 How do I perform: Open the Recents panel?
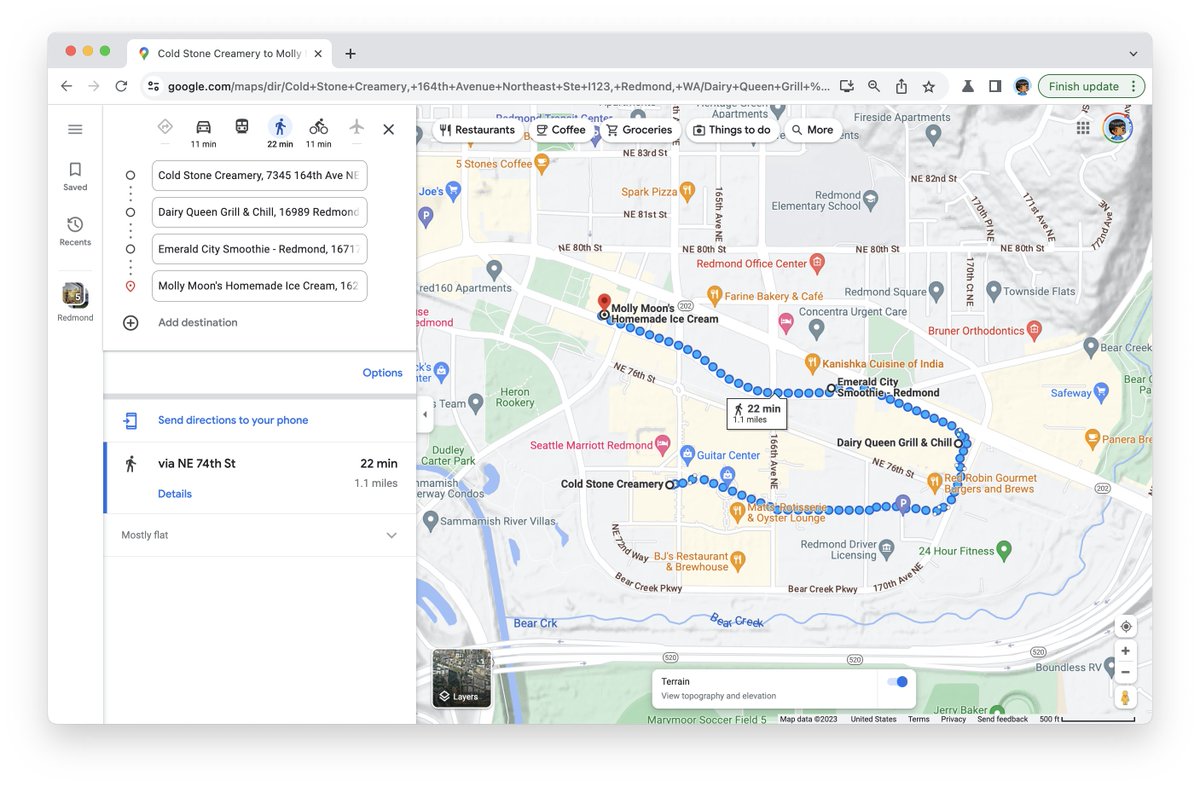point(75,231)
